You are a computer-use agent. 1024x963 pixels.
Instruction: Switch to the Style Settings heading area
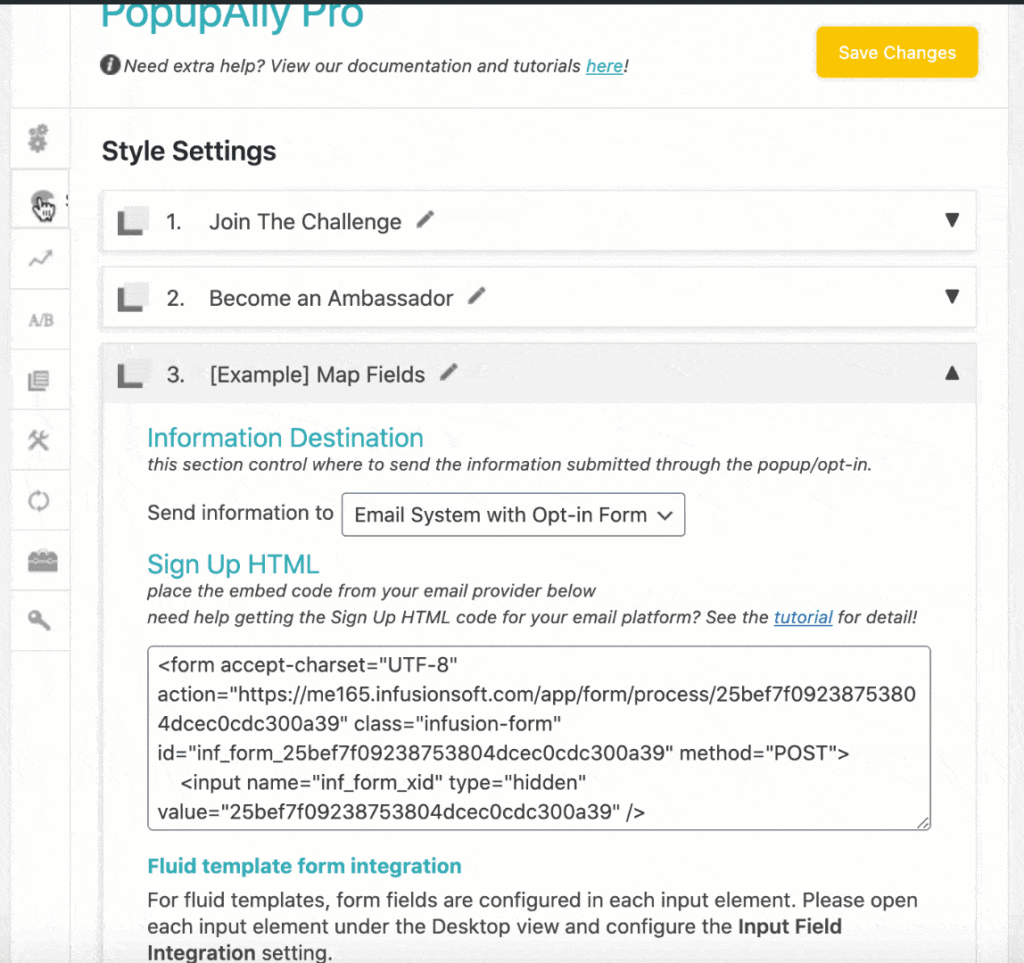point(188,151)
